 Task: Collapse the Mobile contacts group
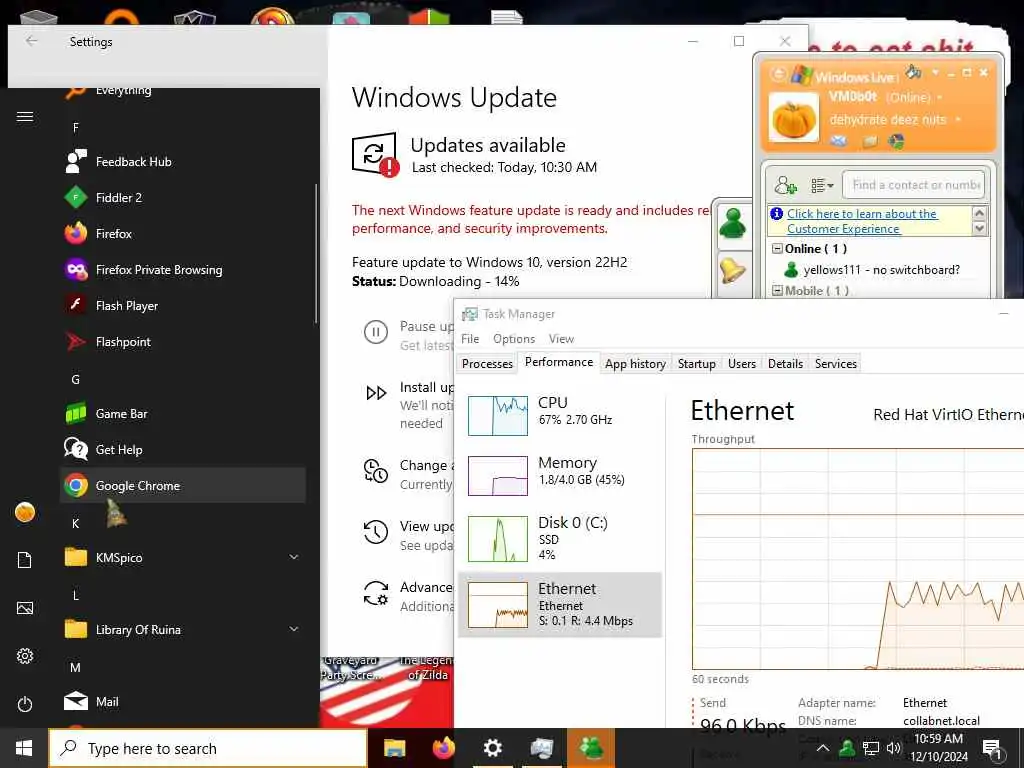(x=777, y=291)
